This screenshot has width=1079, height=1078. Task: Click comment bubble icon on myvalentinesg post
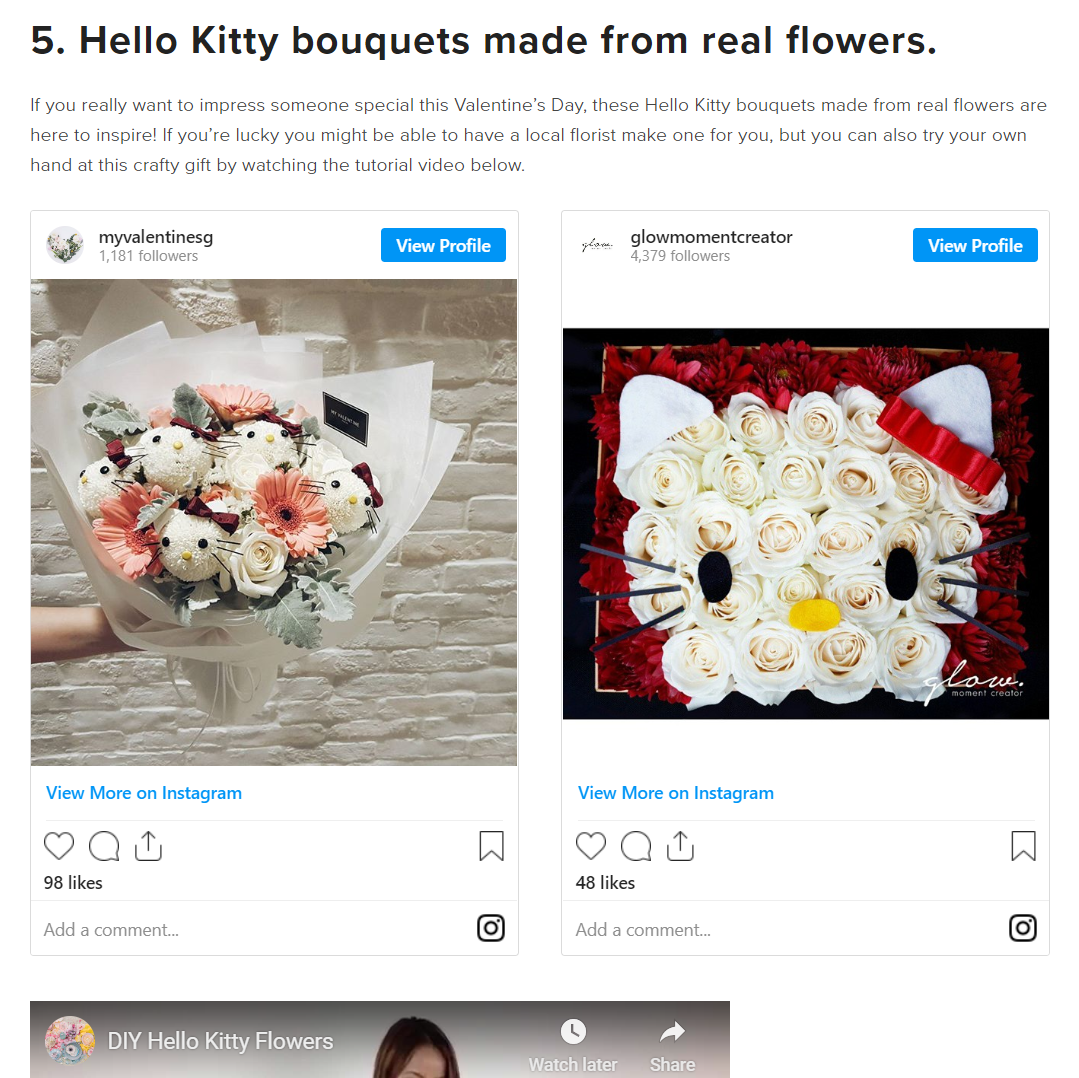[x=104, y=846]
